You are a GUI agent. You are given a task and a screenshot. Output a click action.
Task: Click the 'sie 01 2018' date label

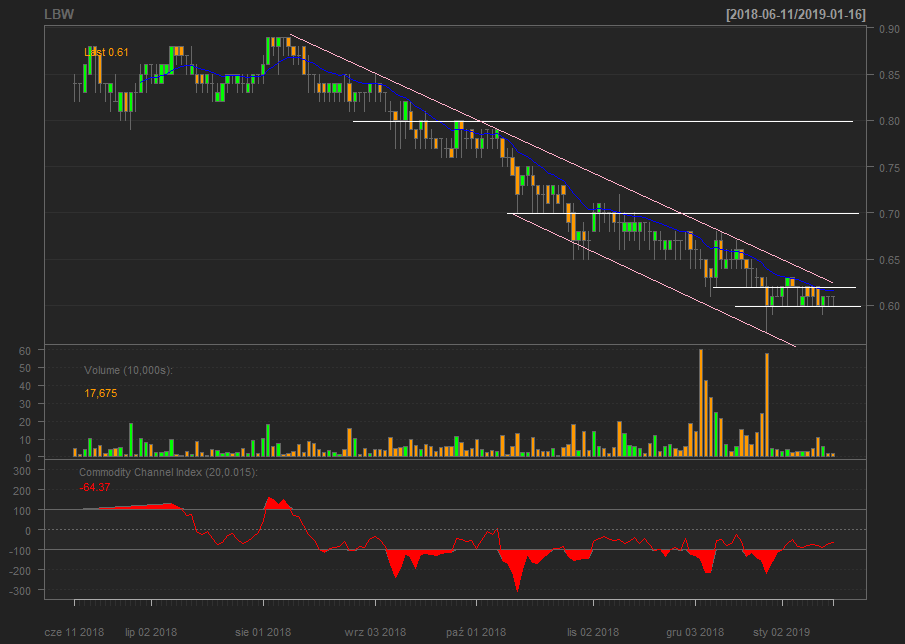click(x=263, y=632)
